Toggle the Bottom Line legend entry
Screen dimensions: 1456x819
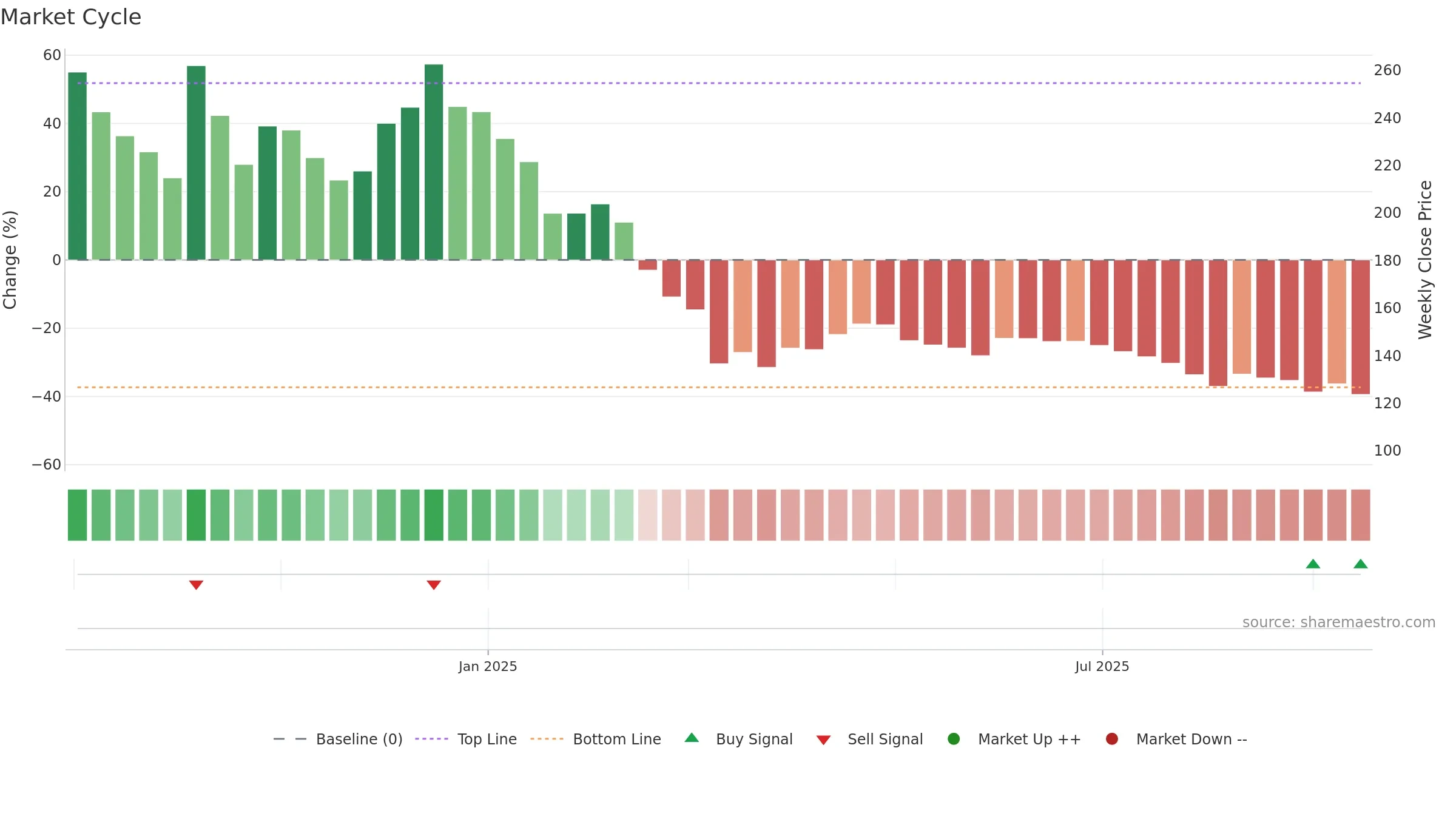[596, 739]
